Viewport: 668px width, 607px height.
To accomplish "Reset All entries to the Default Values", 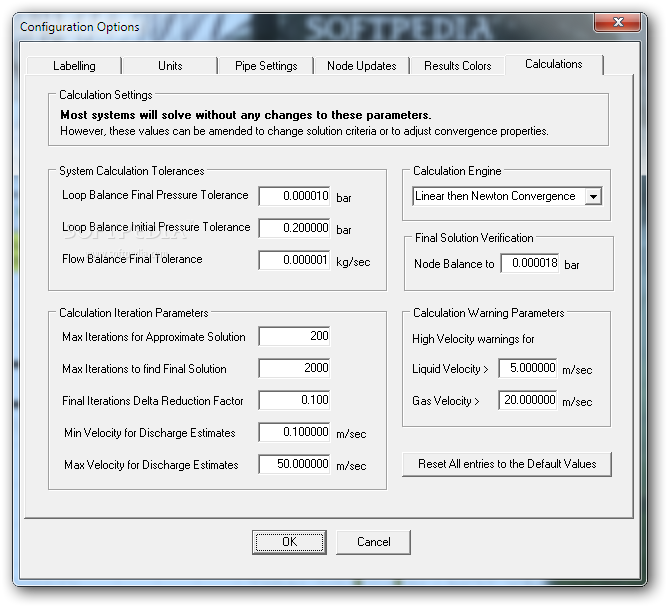I will (507, 464).
